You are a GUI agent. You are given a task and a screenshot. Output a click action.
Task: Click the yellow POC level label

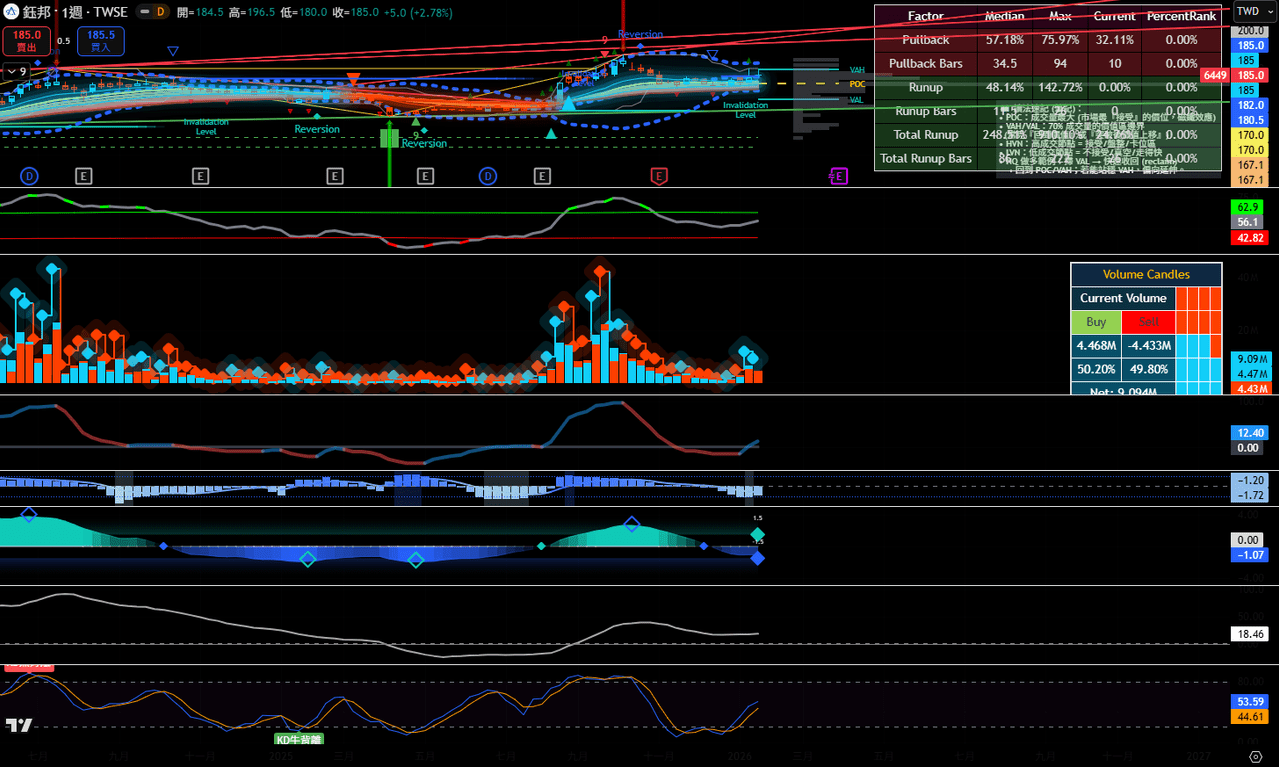[857, 84]
